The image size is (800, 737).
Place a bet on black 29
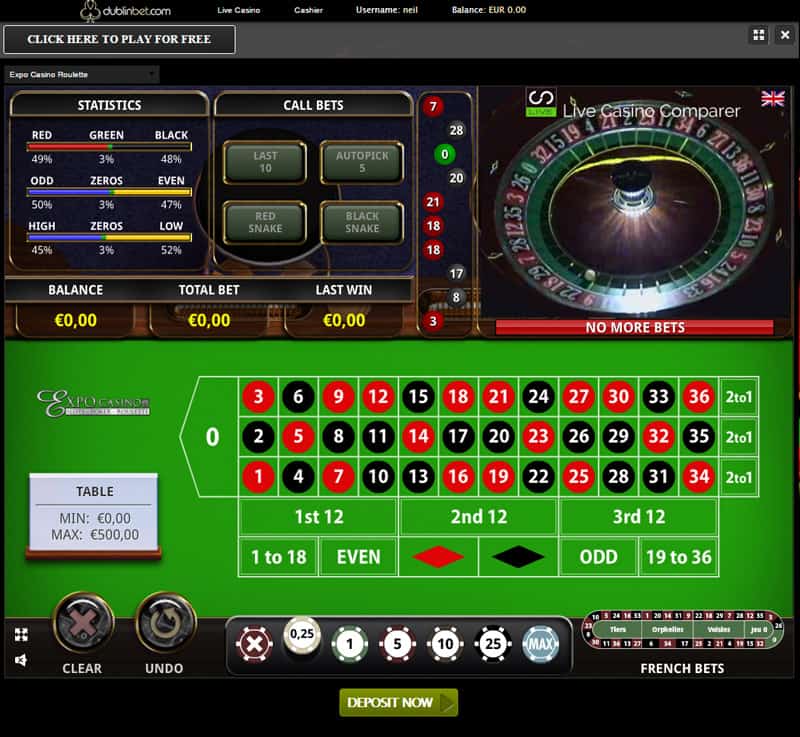point(618,436)
